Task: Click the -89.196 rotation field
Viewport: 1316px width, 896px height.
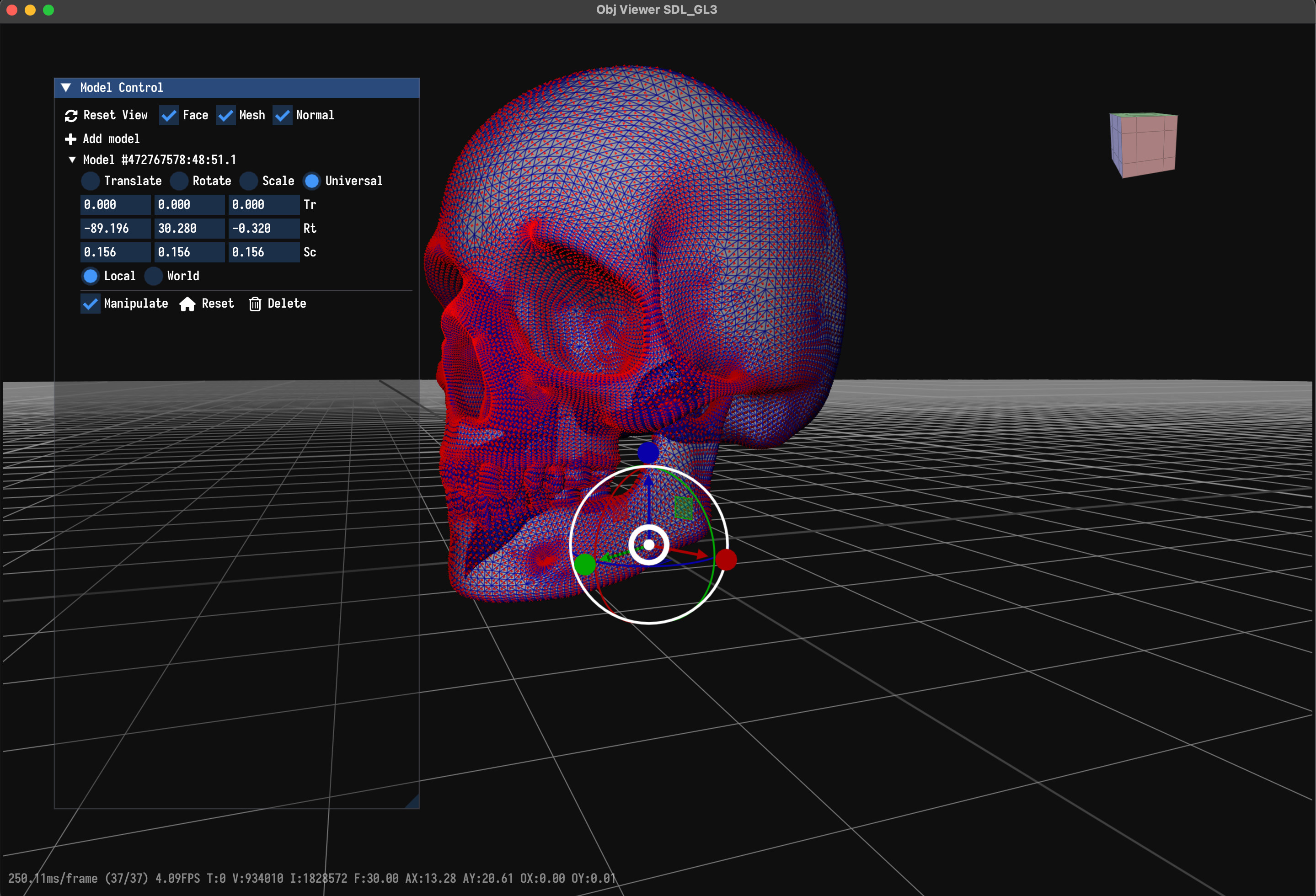Action: click(x=116, y=229)
